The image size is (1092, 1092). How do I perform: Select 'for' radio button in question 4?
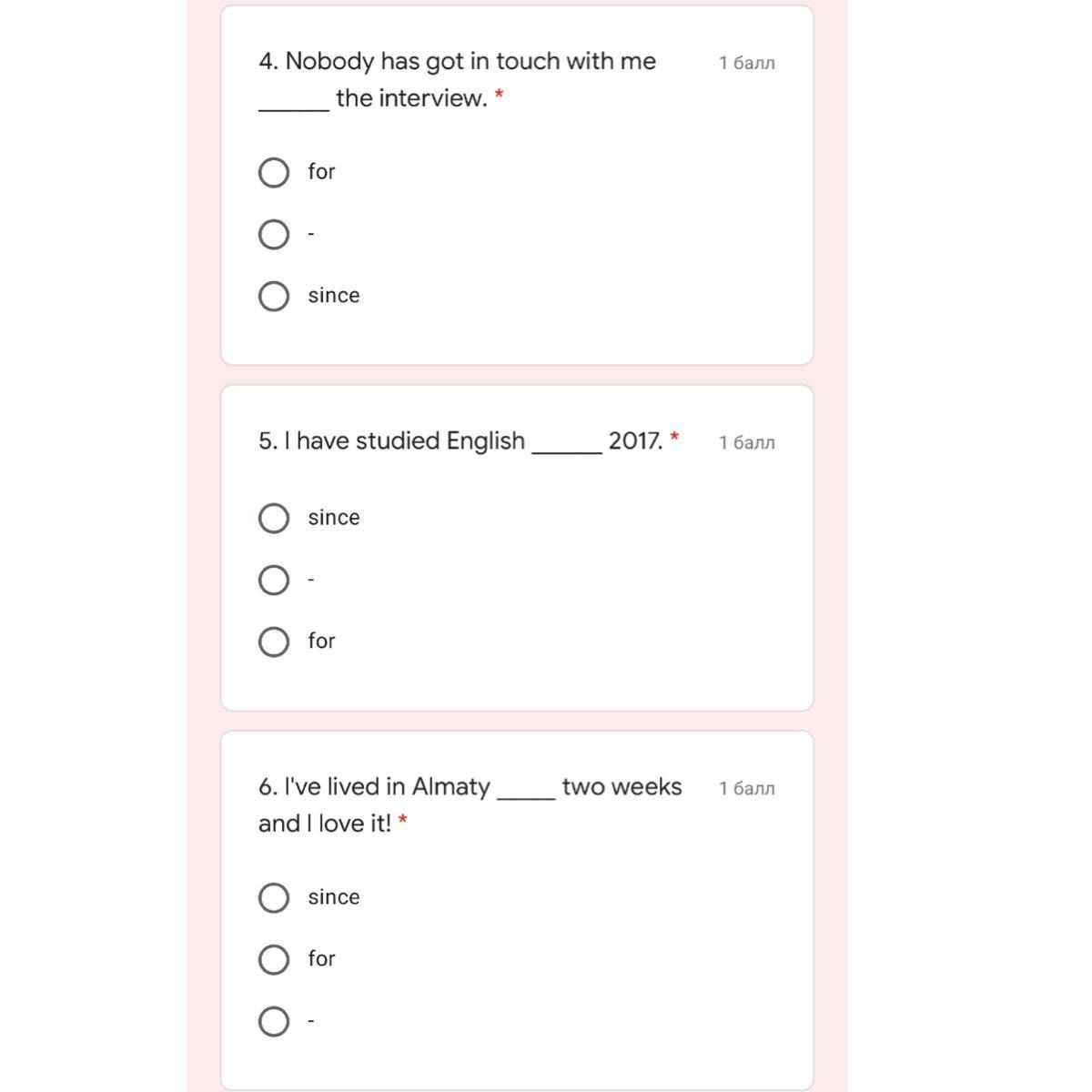[274, 172]
